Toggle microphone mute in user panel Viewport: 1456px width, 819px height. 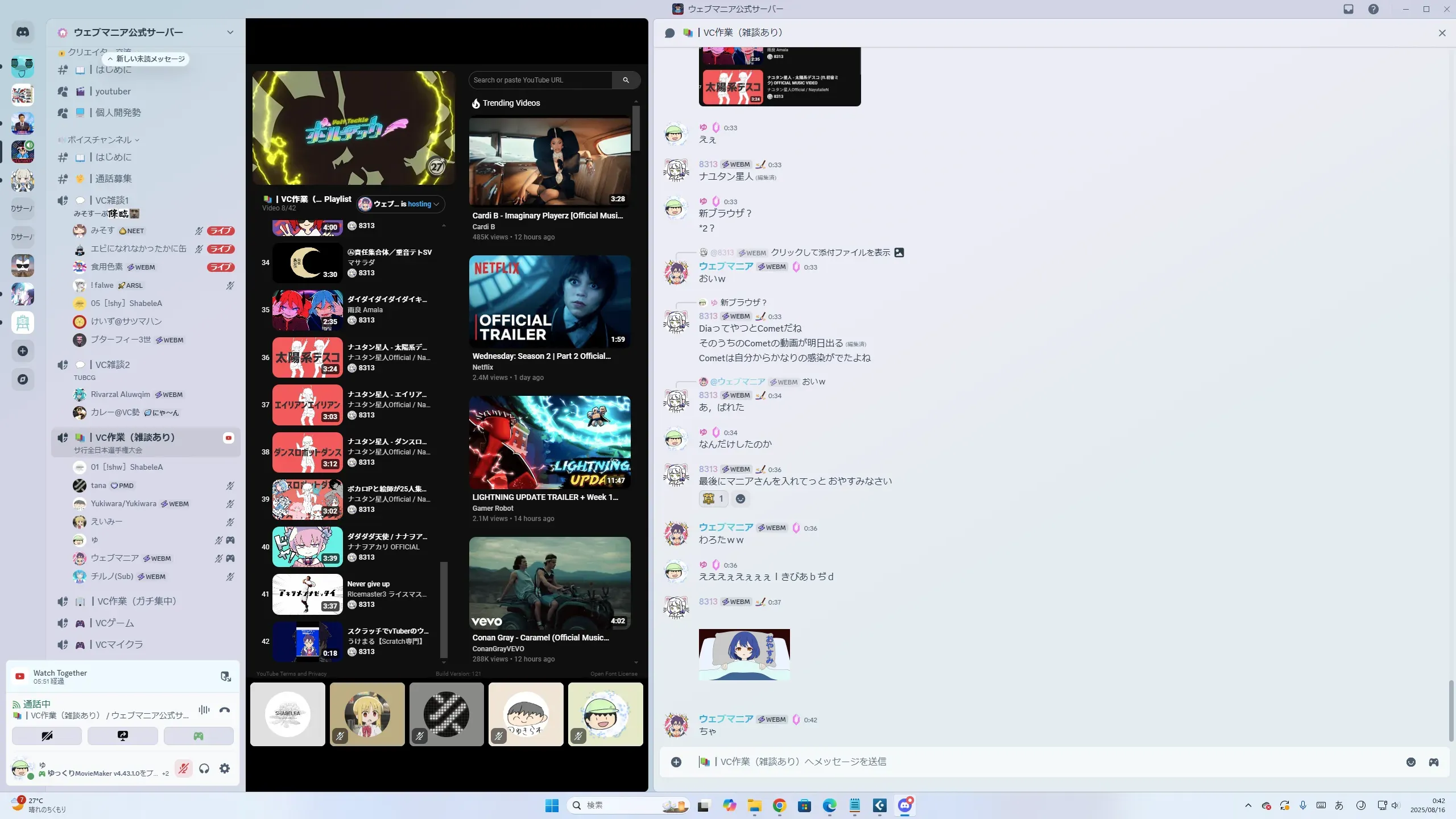pos(183,768)
